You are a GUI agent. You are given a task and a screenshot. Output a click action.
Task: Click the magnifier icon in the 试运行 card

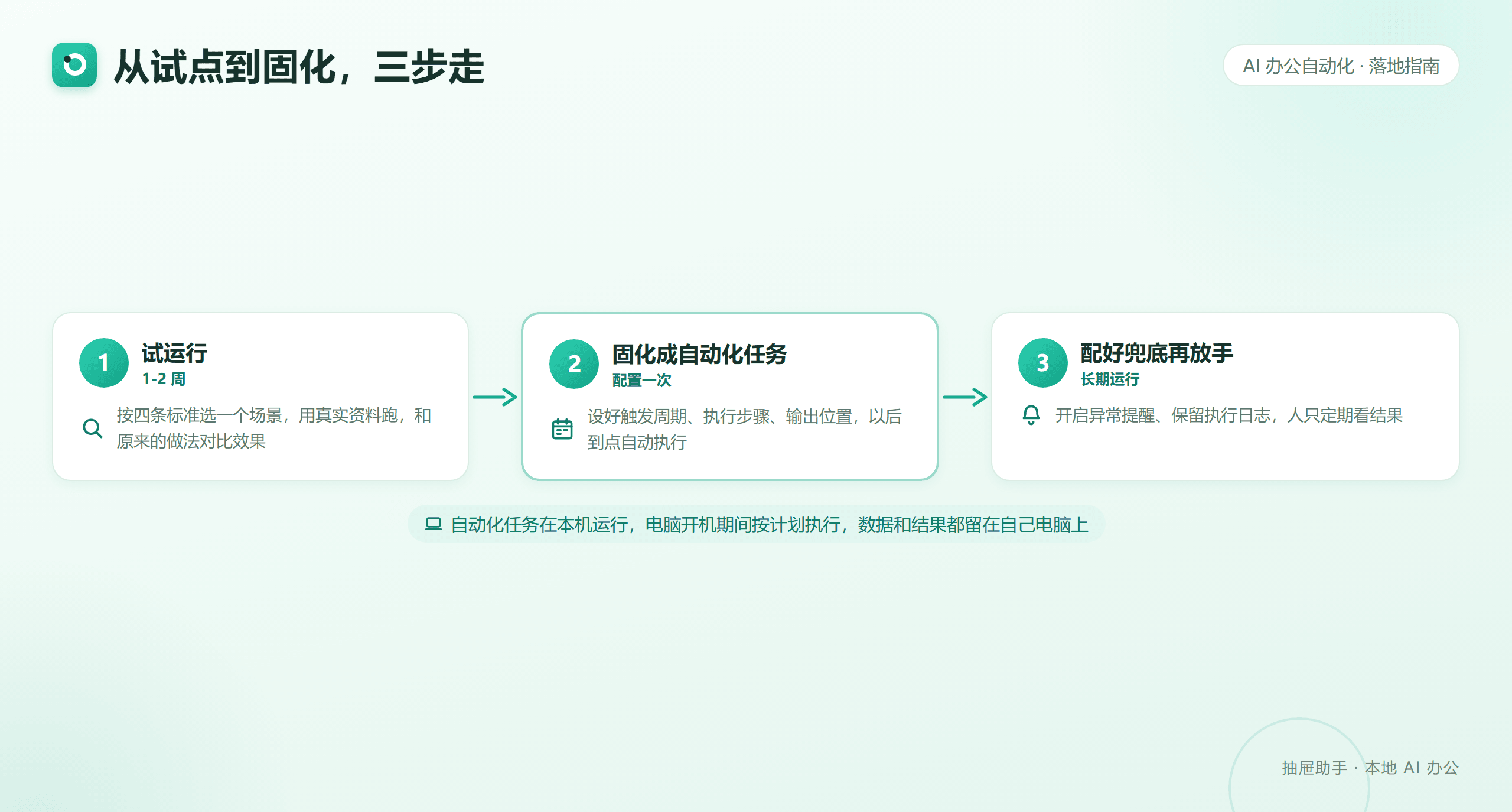(x=92, y=428)
